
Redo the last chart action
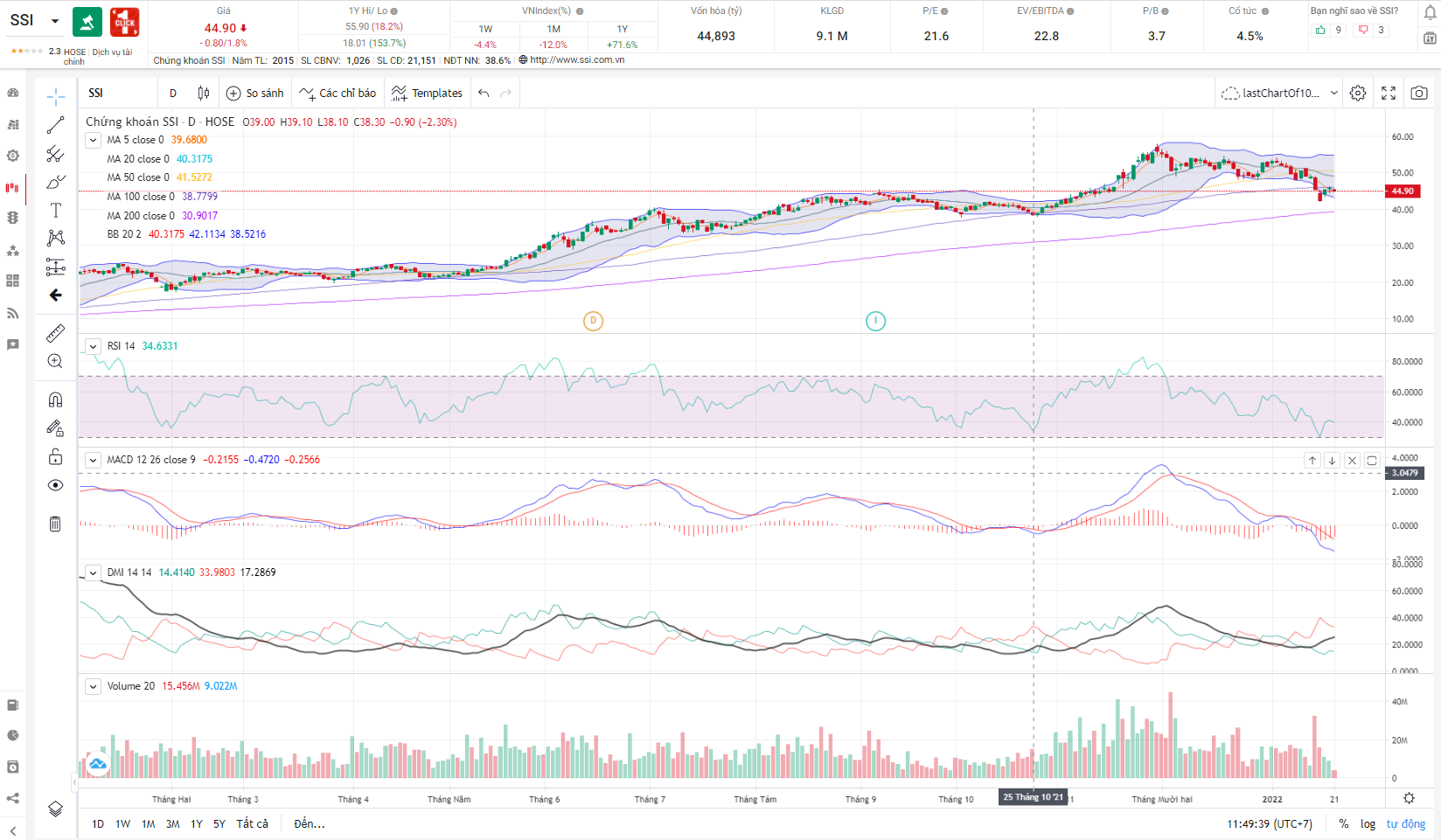click(505, 93)
